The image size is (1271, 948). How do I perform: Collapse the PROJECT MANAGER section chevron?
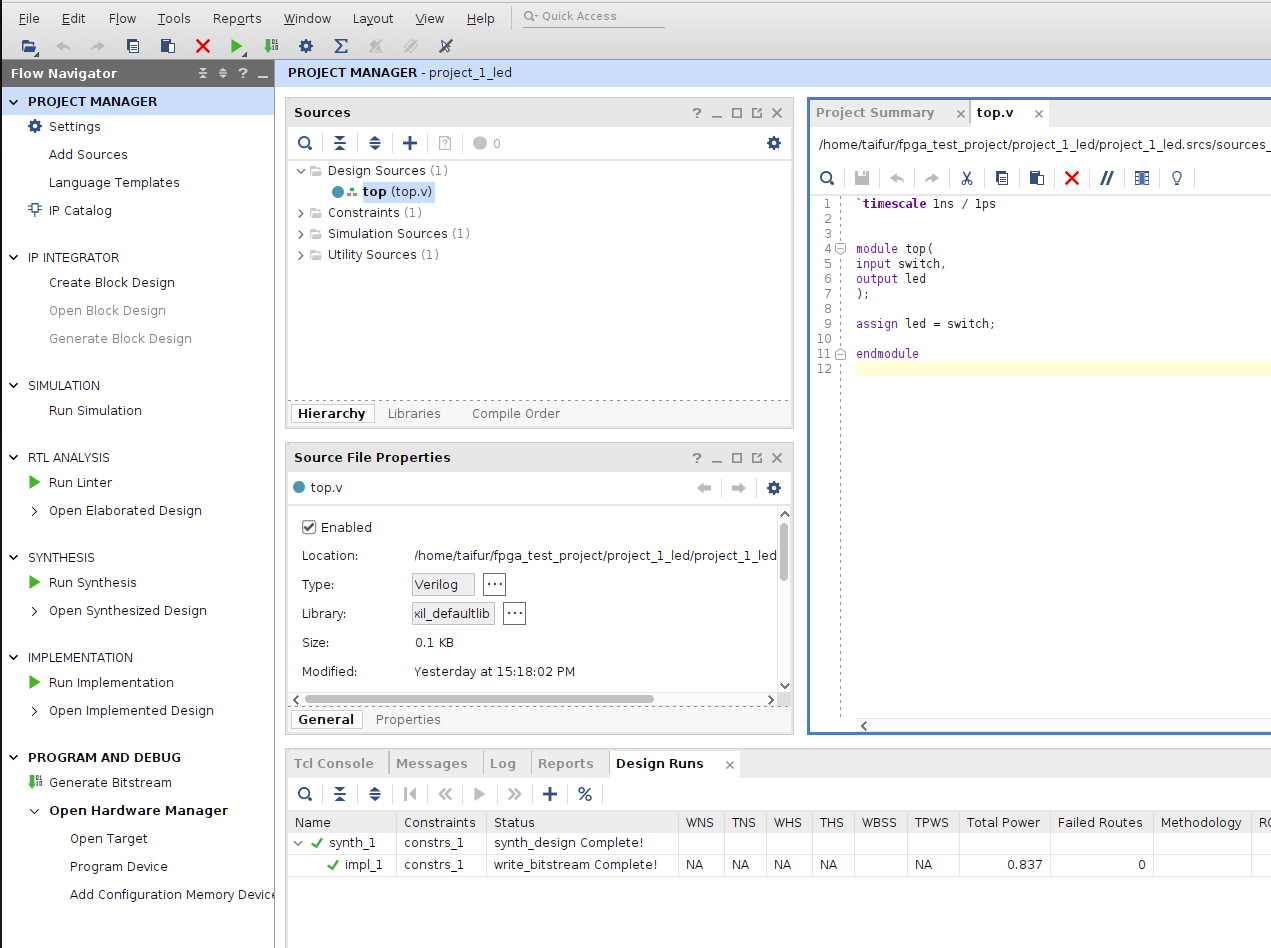pyautogui.click(x=14, y=102)
